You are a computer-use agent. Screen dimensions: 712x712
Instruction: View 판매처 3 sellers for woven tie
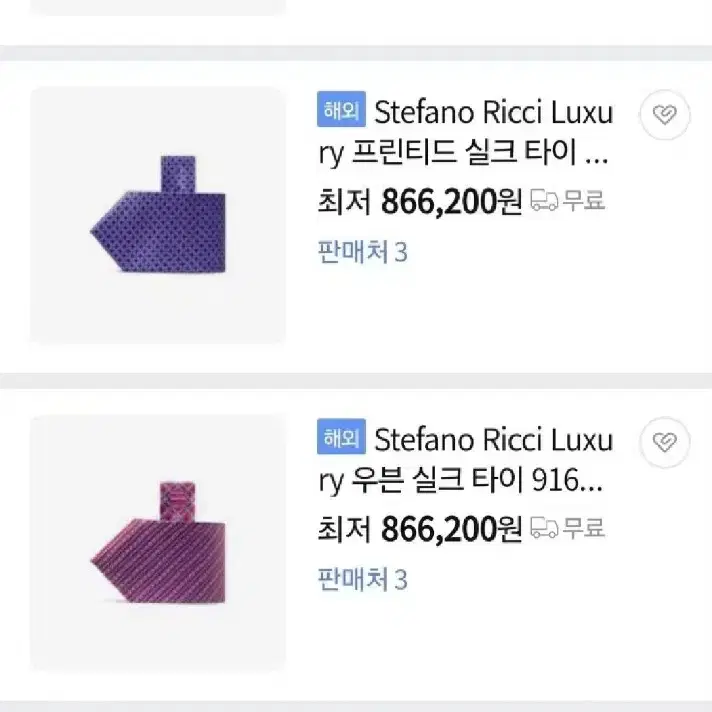click(362, 579)
